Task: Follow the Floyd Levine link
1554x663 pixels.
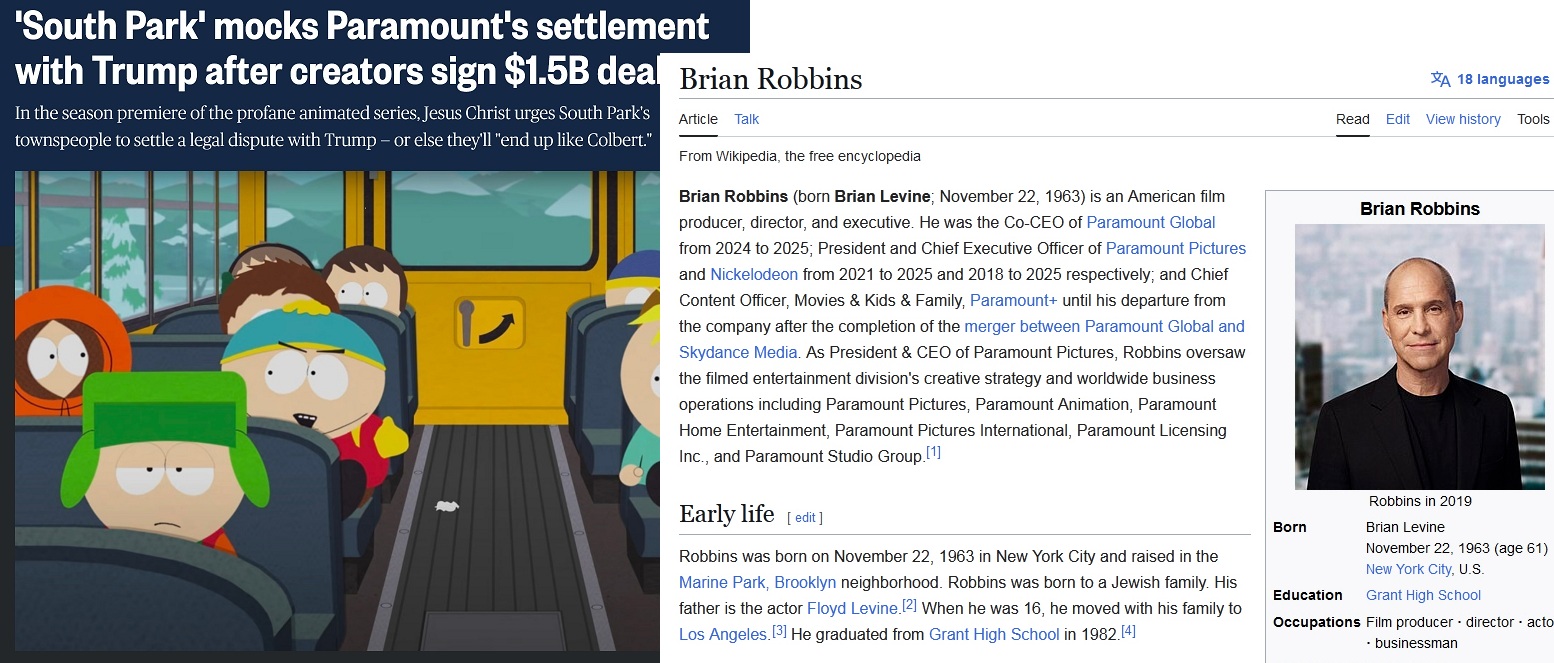Action: [x=853, y=608]
